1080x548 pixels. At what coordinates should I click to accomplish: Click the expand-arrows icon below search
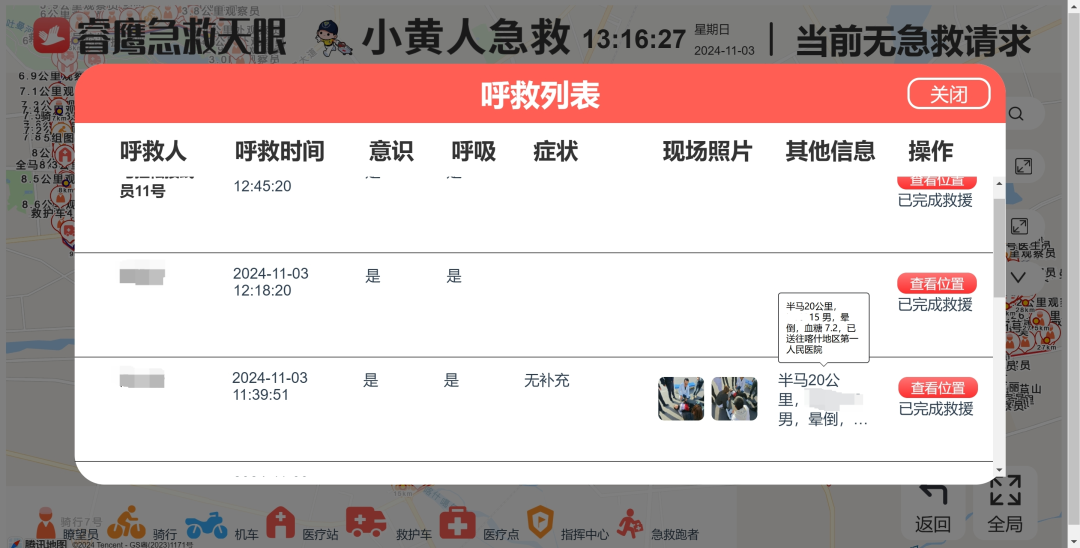[x=1024, y=166]
